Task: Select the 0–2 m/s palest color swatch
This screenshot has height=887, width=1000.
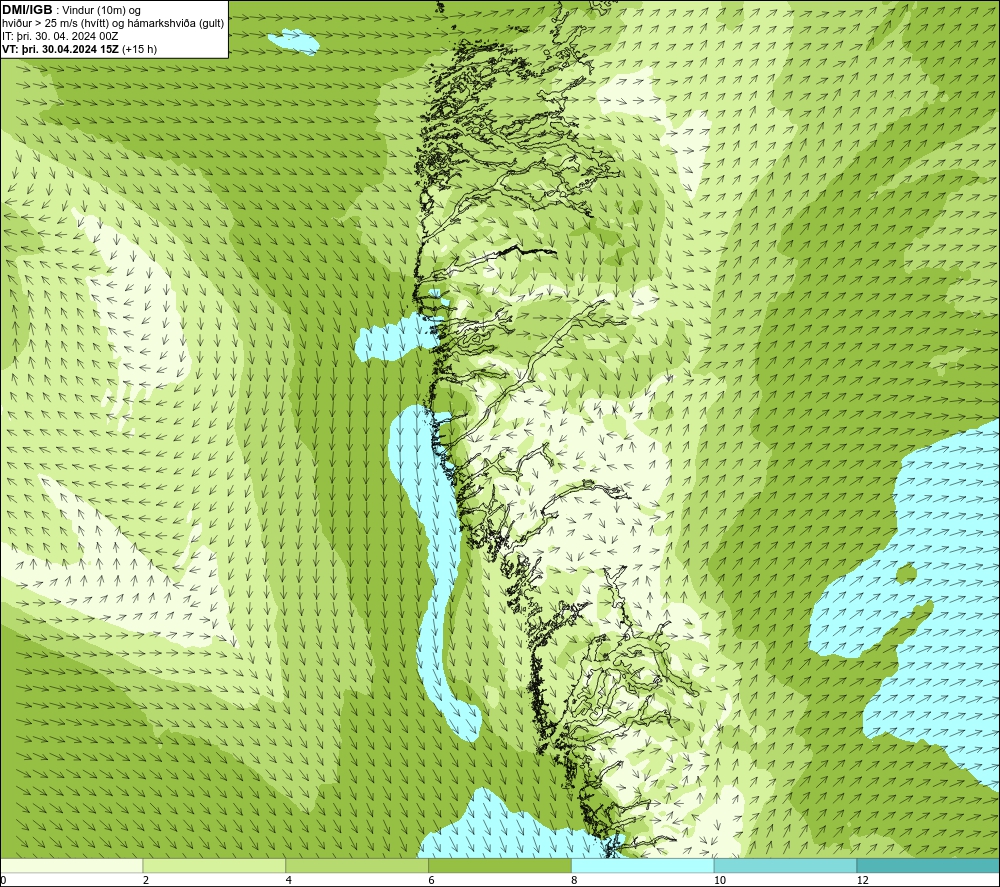Action: 71,865
